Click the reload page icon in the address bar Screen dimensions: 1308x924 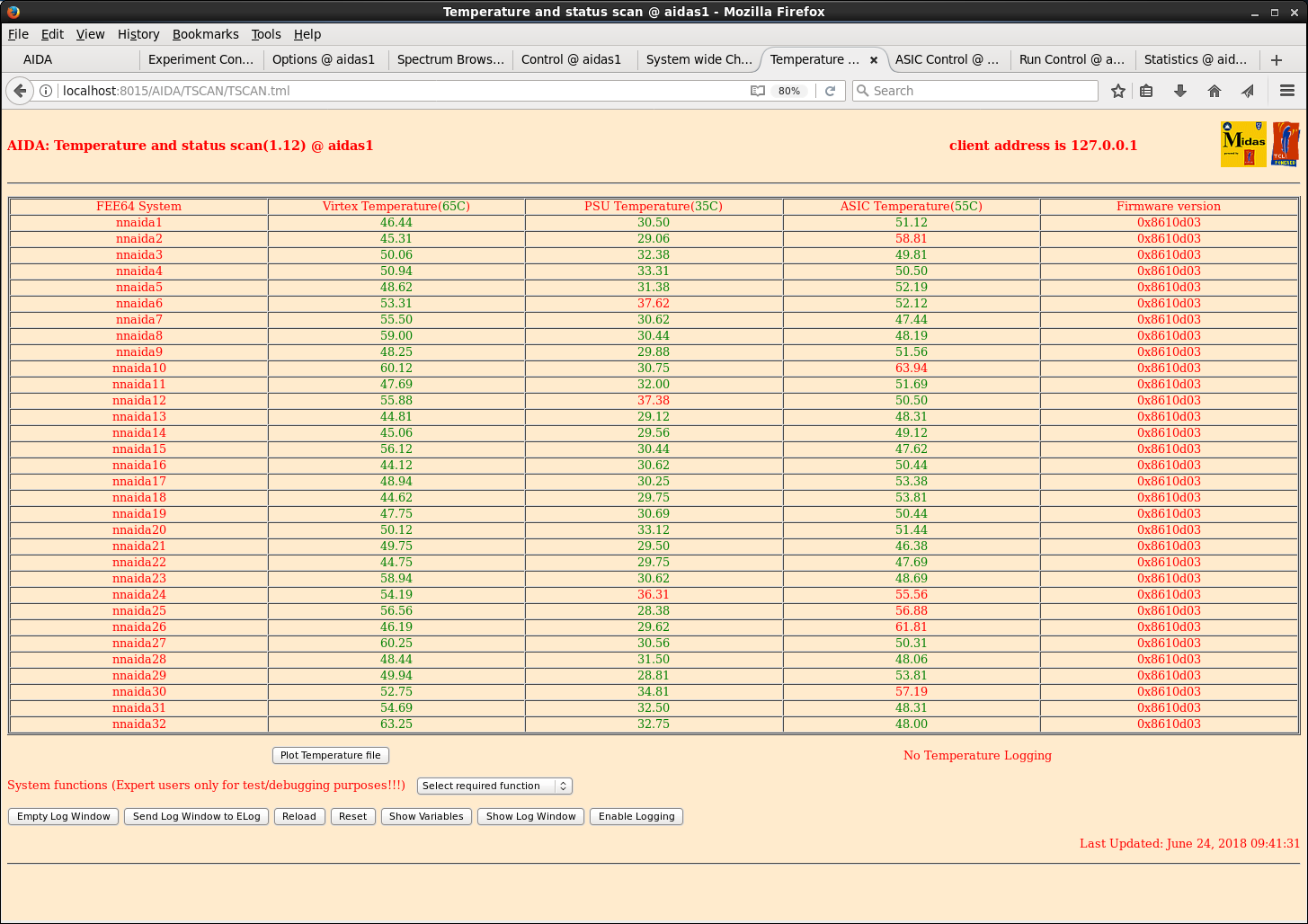tap(831, 91)
